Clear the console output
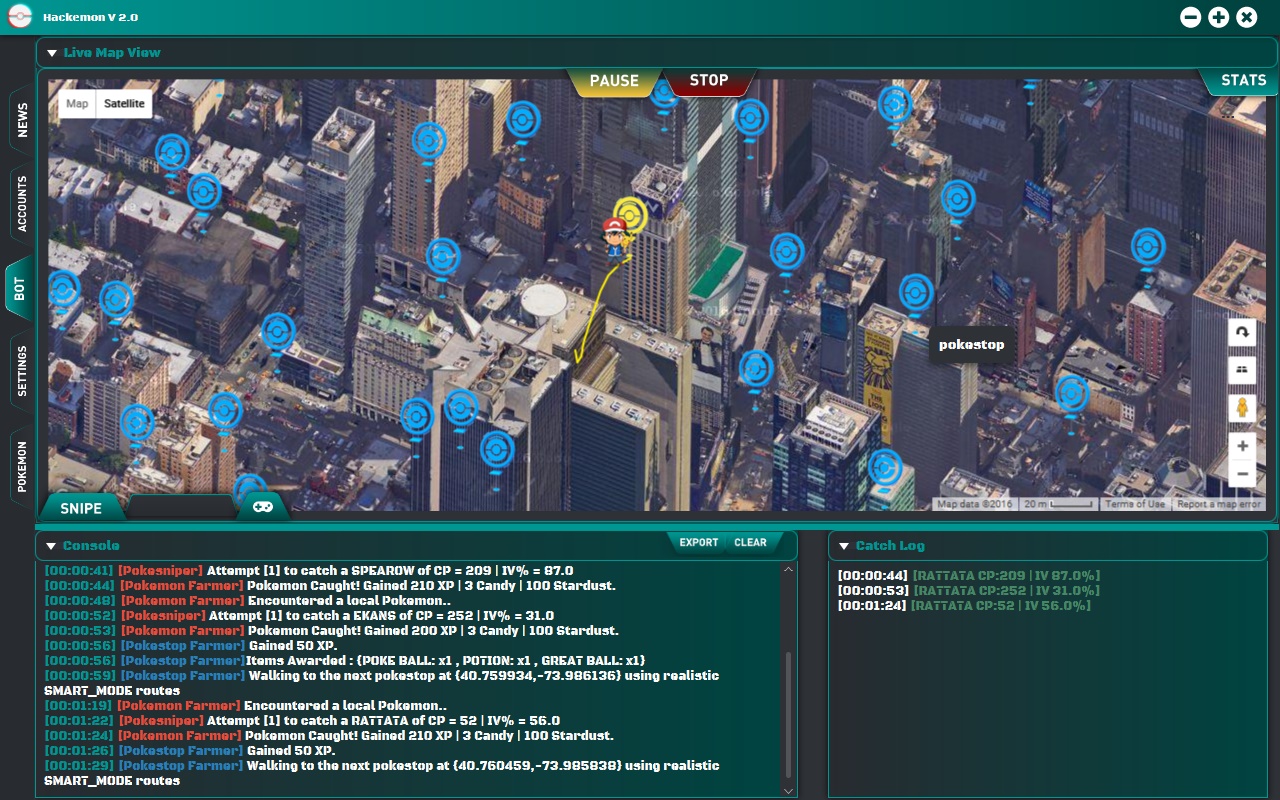This screenshot has height=800, width=1280. point(750,543)
